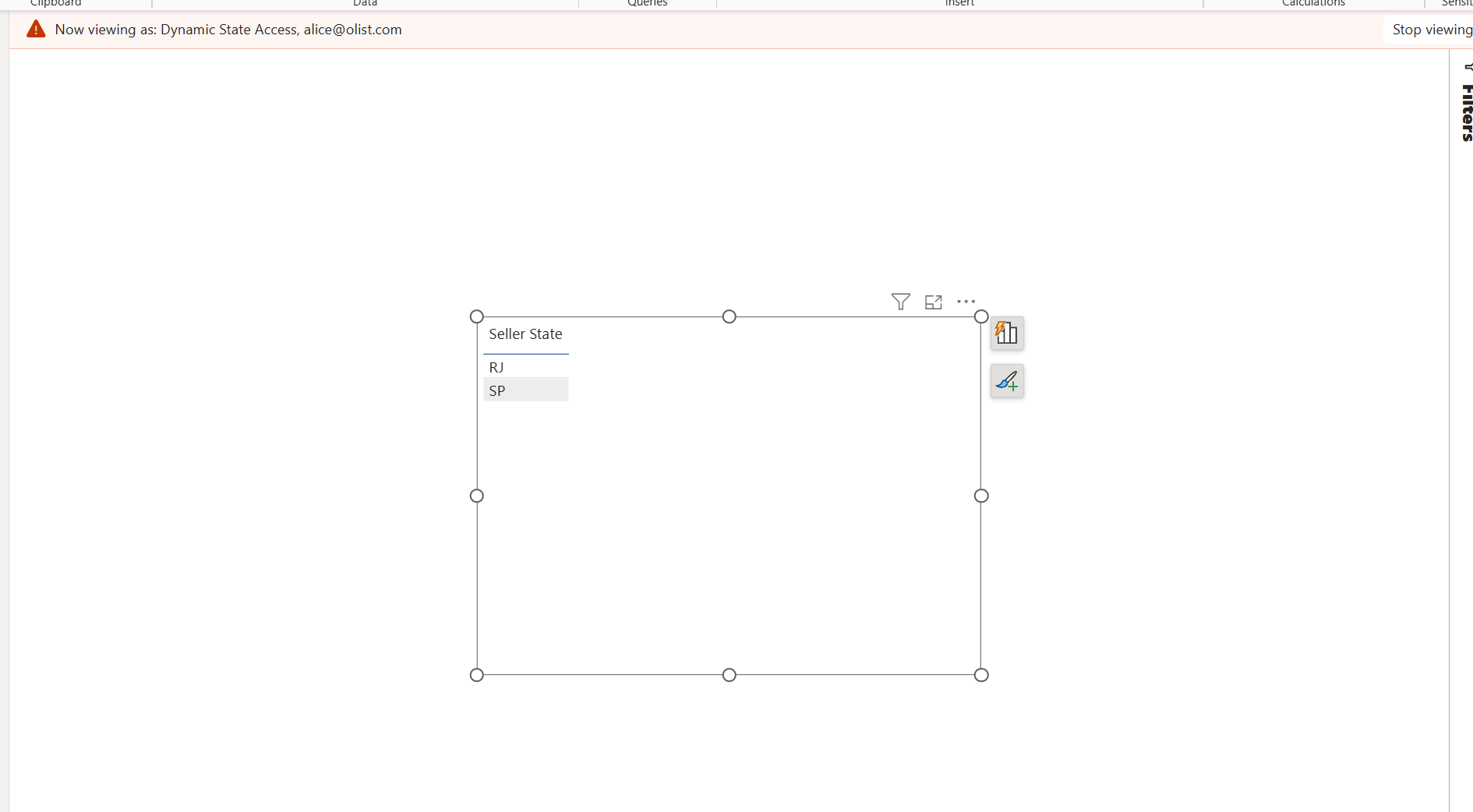
Task: Click the filter icon above the table visual
Action: click(900, 302)
